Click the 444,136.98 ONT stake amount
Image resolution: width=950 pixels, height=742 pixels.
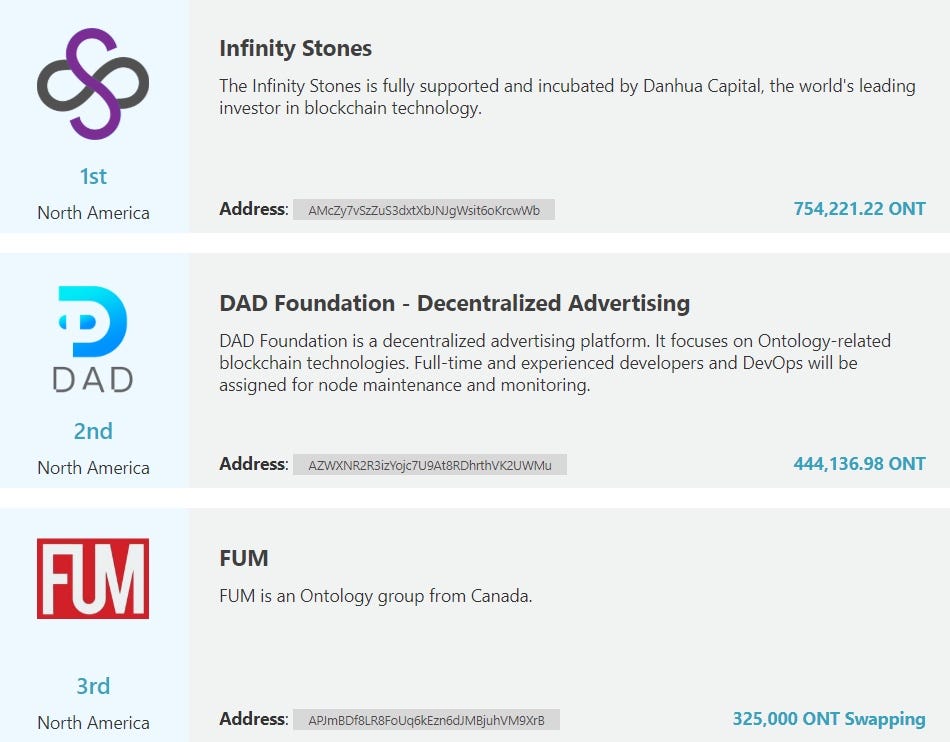point(859,464)
